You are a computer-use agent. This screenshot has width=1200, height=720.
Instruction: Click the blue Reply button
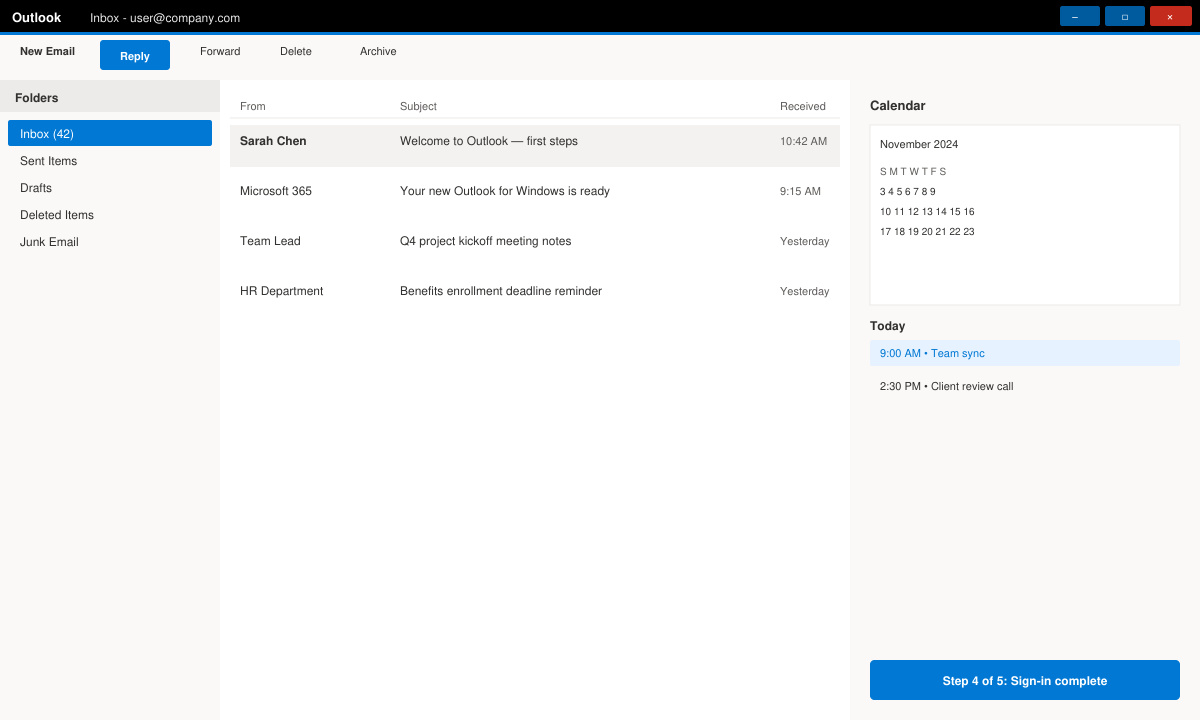135,55
